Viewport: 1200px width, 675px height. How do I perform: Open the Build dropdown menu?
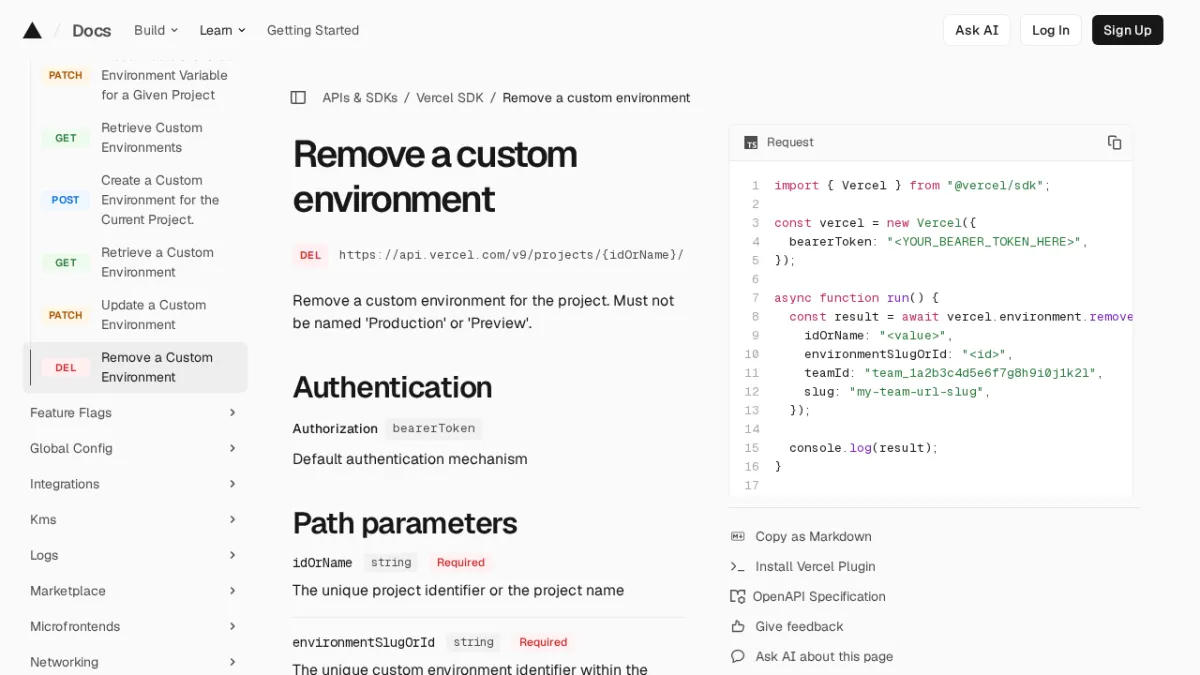156,30
